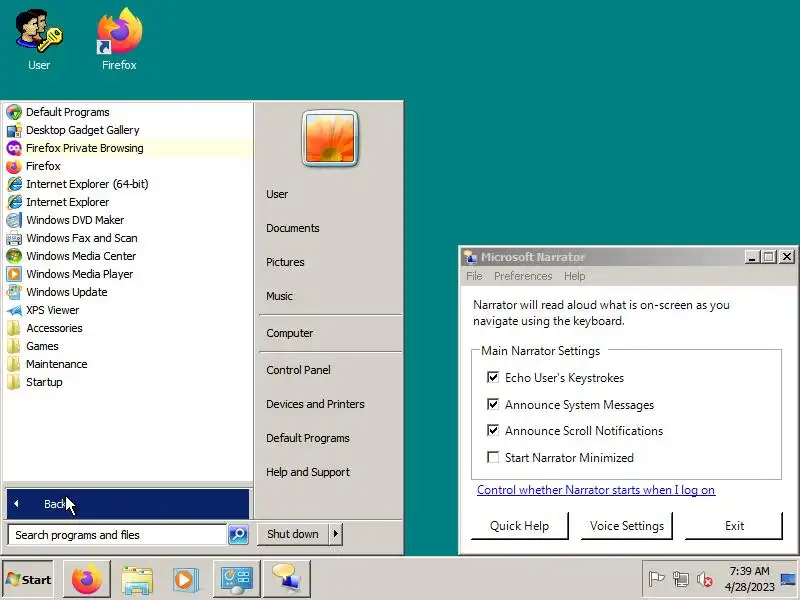Open the Firefox entry in the program list
Image resolution: width=800 pixels, height=600 pixels.
[x=128, y=166]
